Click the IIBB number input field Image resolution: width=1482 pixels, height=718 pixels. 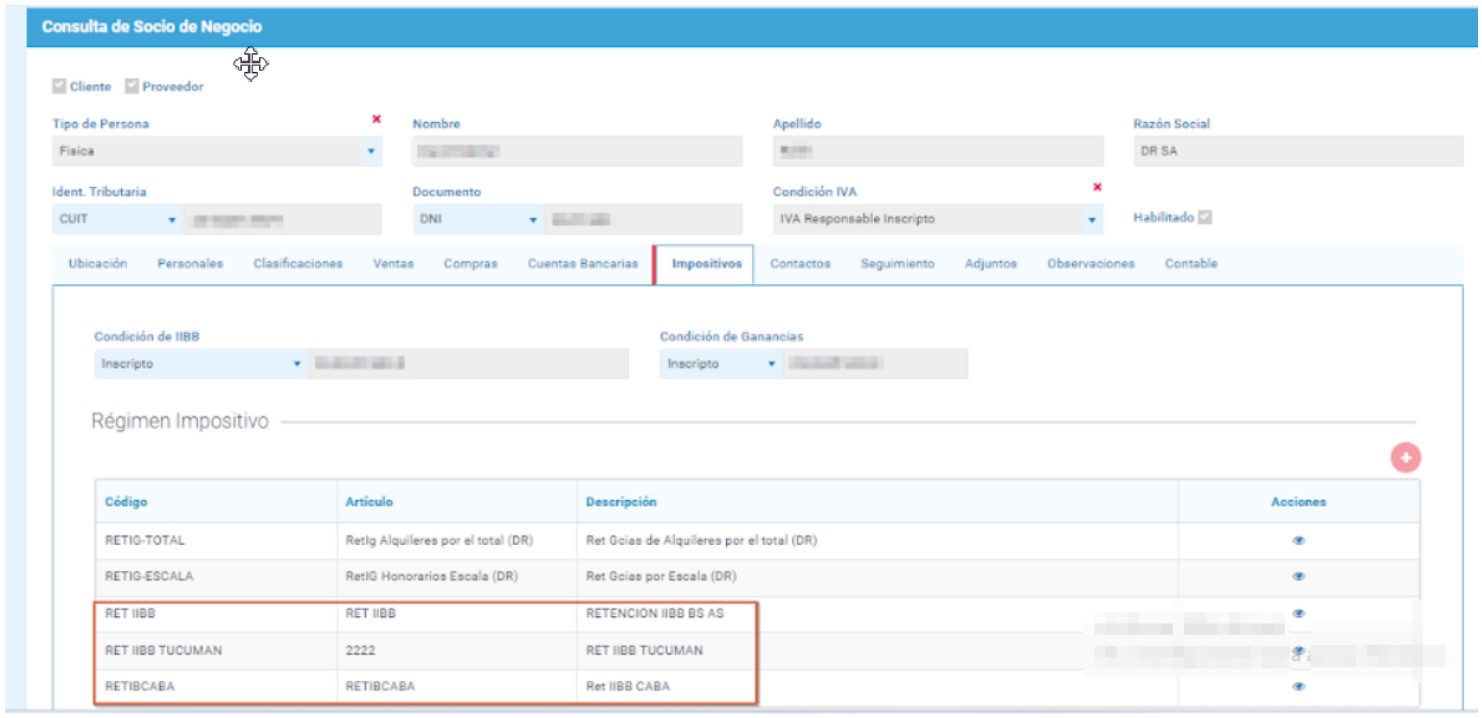click(469, 364)
